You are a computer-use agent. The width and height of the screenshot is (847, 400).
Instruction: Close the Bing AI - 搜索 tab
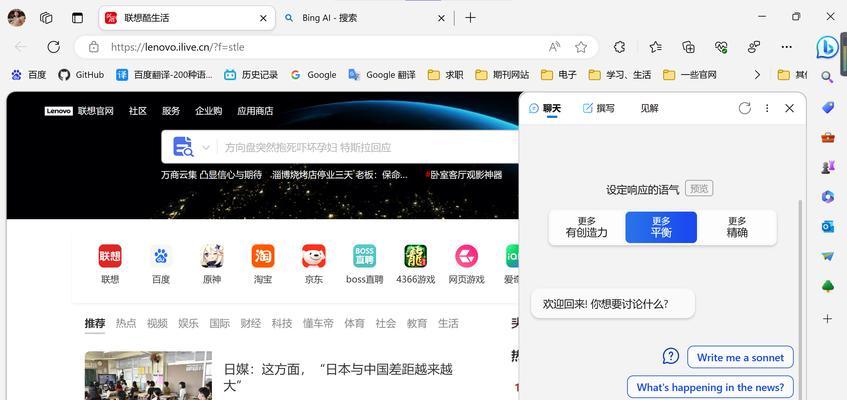tap(441, 18)
